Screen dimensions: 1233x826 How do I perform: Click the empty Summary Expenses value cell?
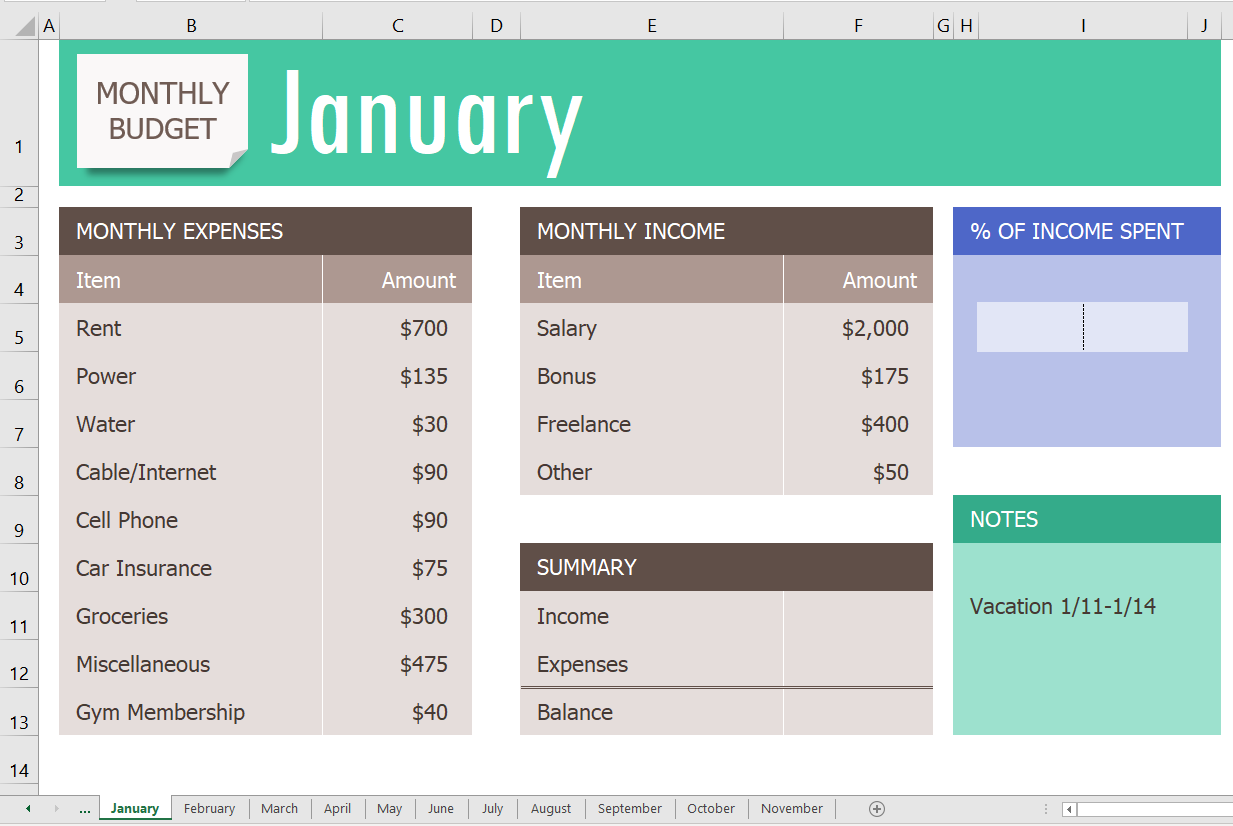pyautogui.click(x=858, y=664)
